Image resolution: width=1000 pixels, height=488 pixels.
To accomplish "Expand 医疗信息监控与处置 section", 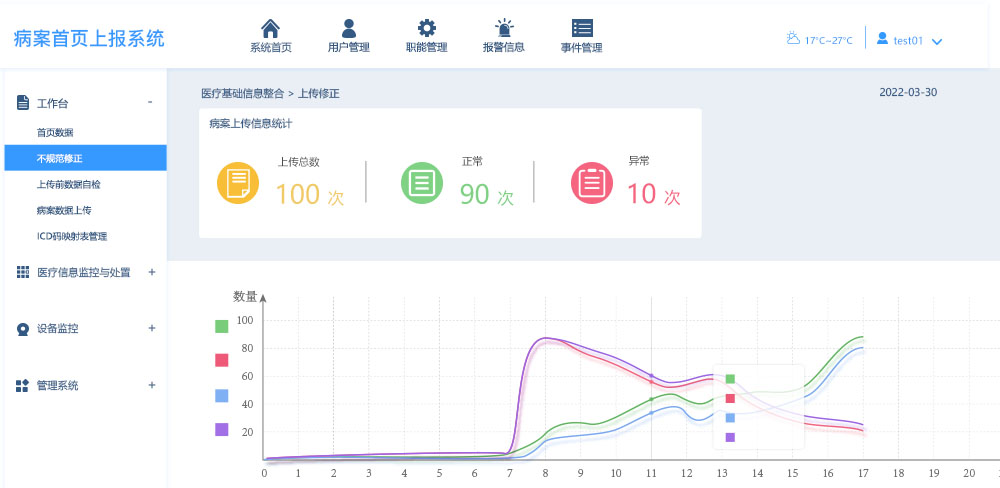I will pos(151,272).
